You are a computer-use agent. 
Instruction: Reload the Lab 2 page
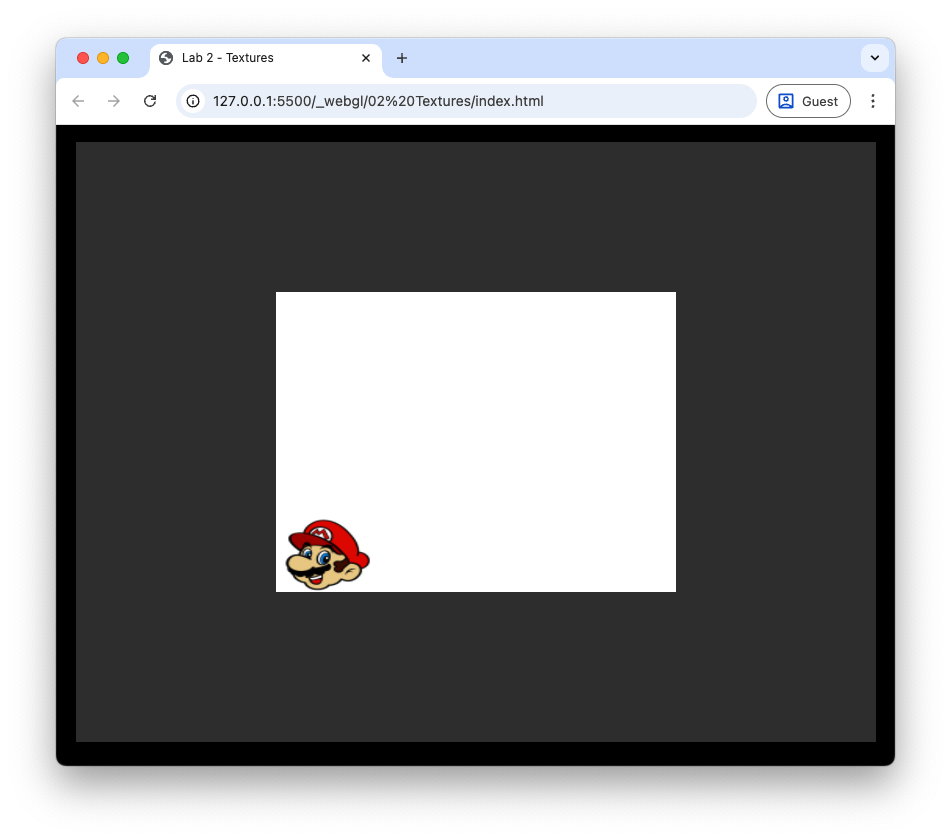point(150,101)
